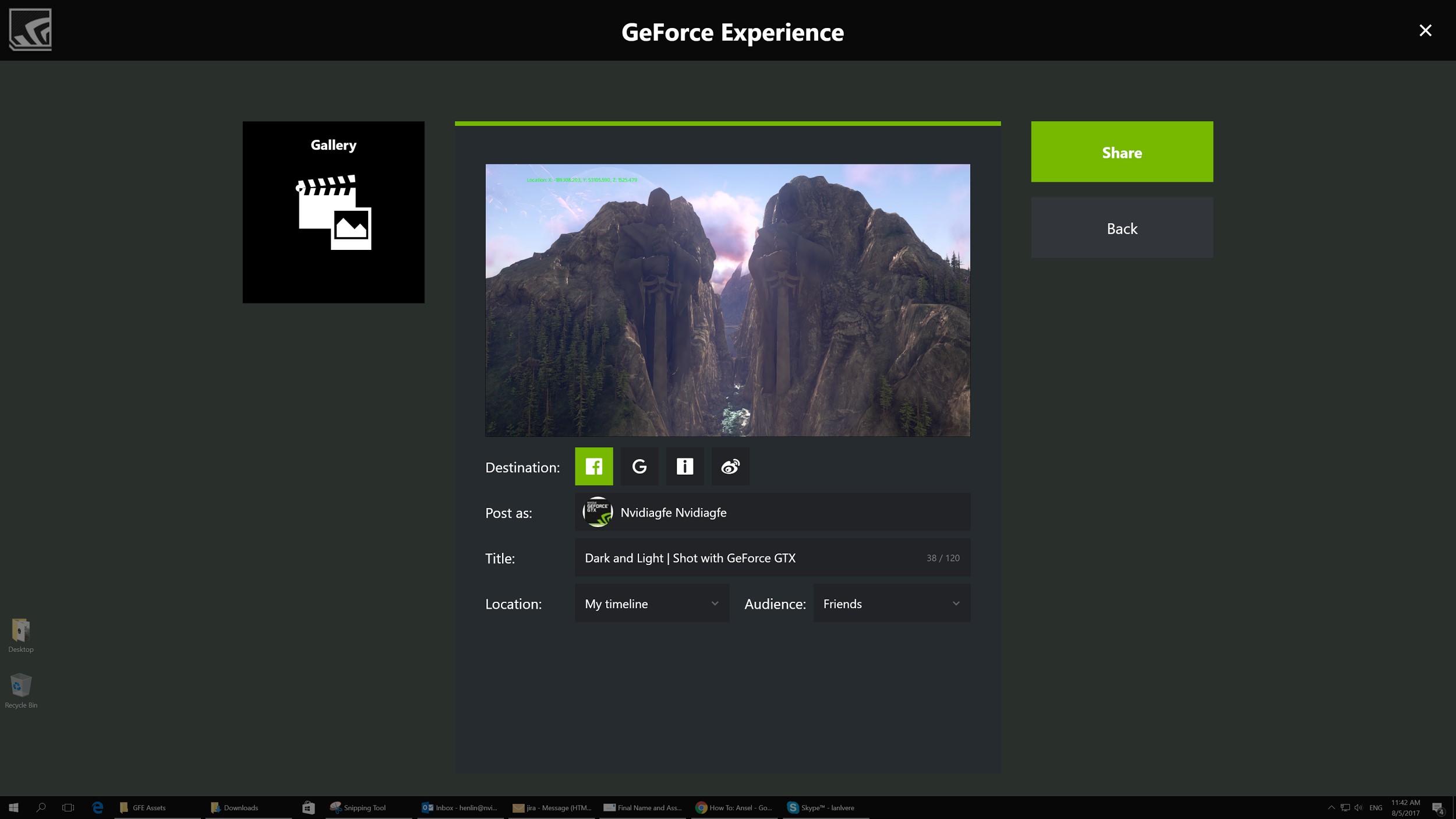Select Google+ as share destination
The image size is (1456, 819).
pyautogui.click(x=639, y=466)
